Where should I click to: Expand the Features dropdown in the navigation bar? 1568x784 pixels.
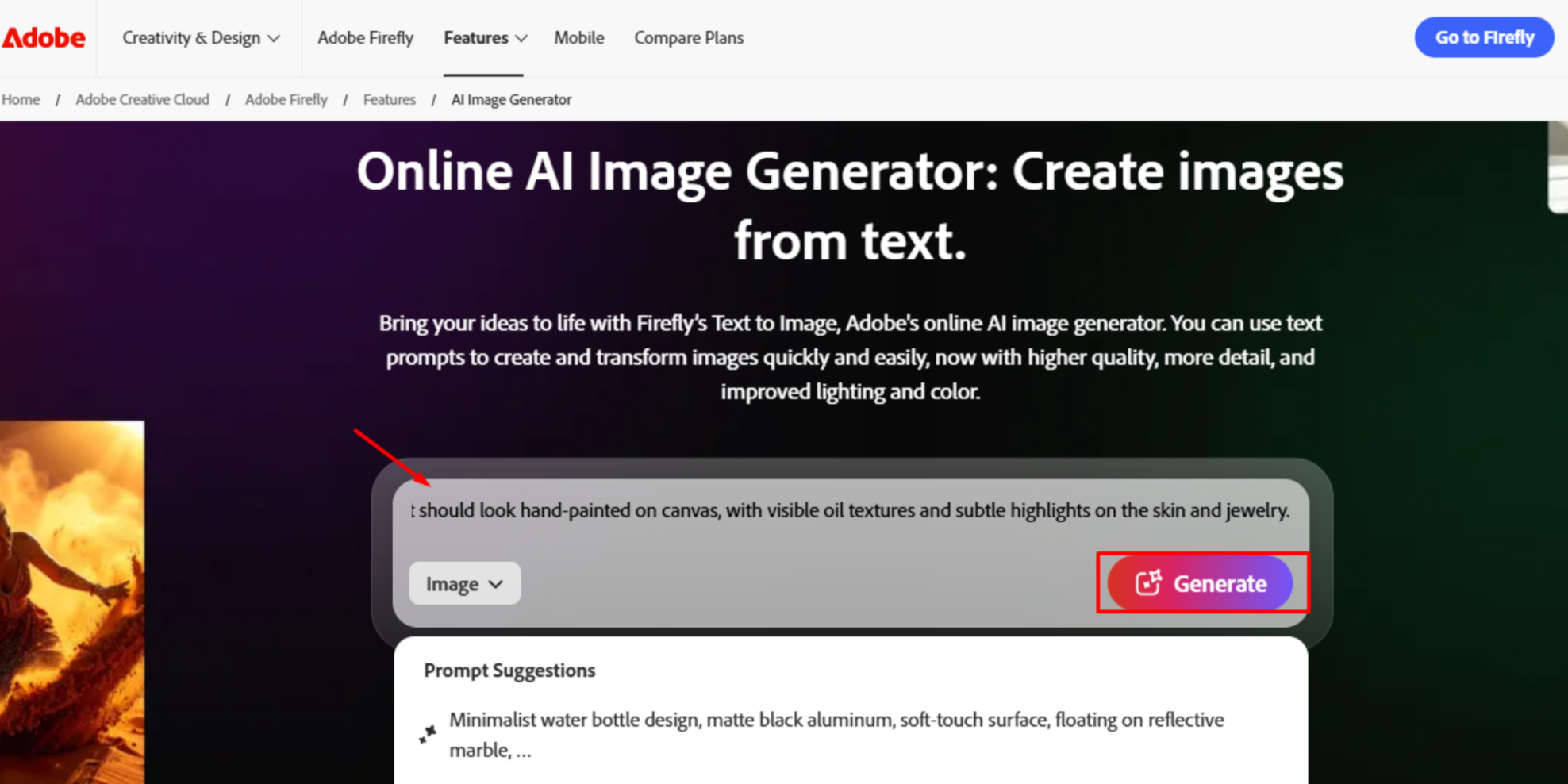click(x=484, y=37)
